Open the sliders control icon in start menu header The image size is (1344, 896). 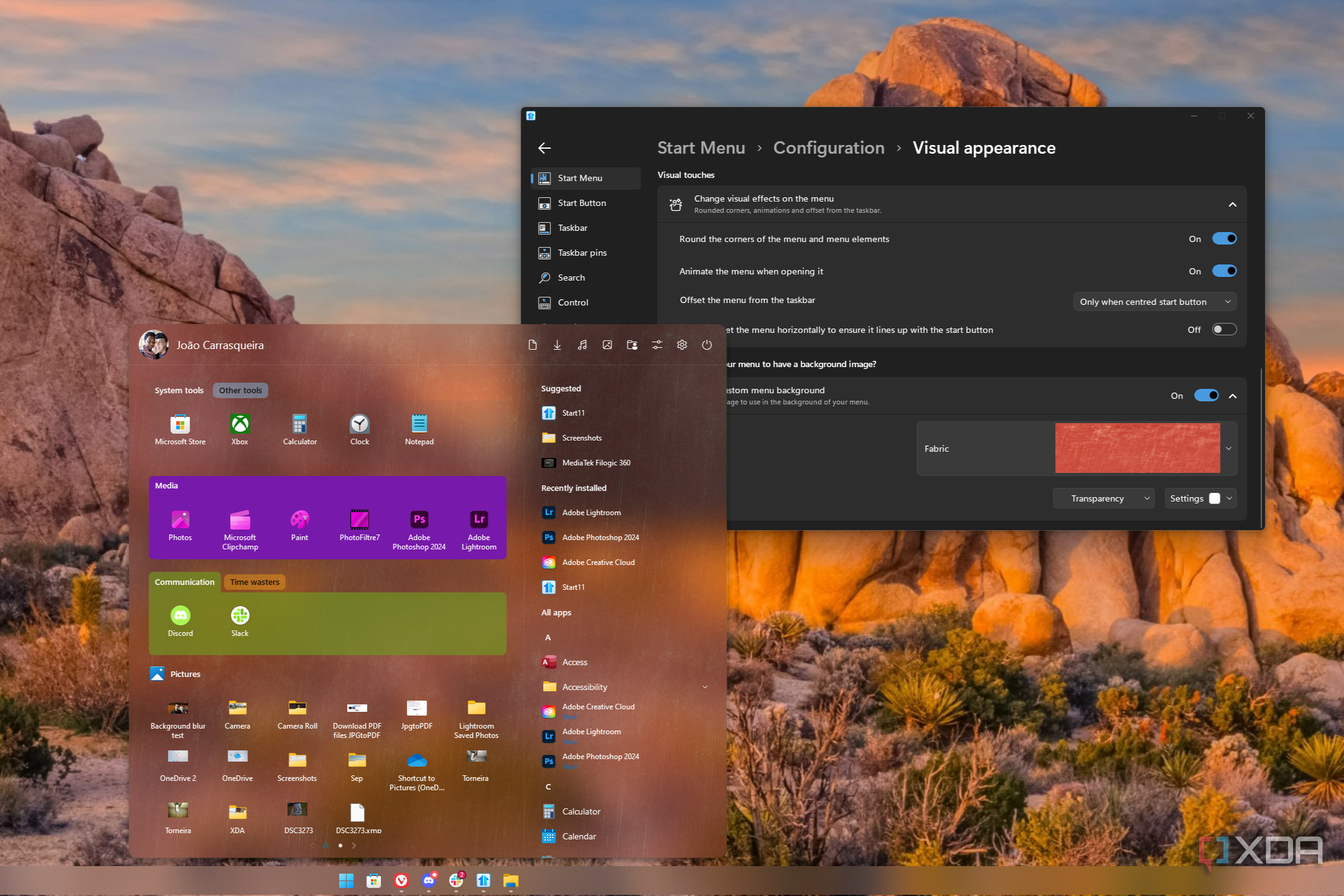tap(657, 345)
